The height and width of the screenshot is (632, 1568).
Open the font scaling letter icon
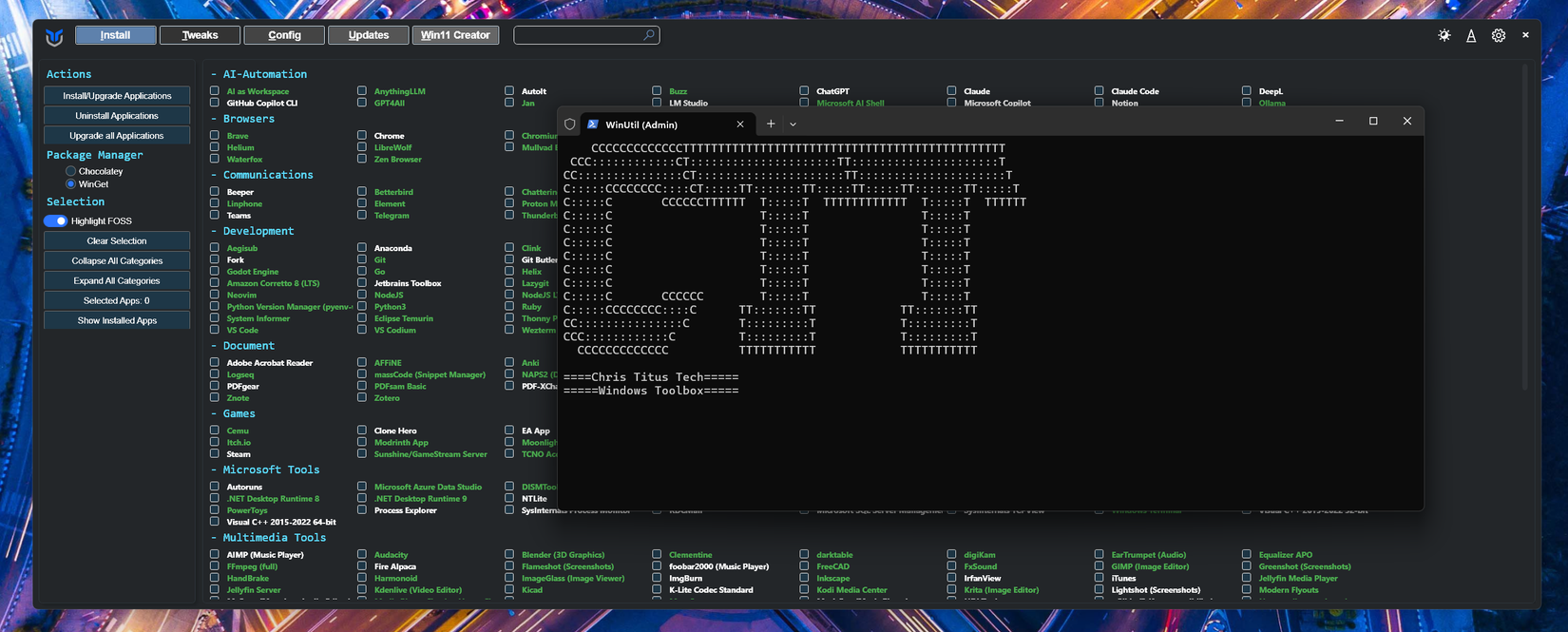1471,35
